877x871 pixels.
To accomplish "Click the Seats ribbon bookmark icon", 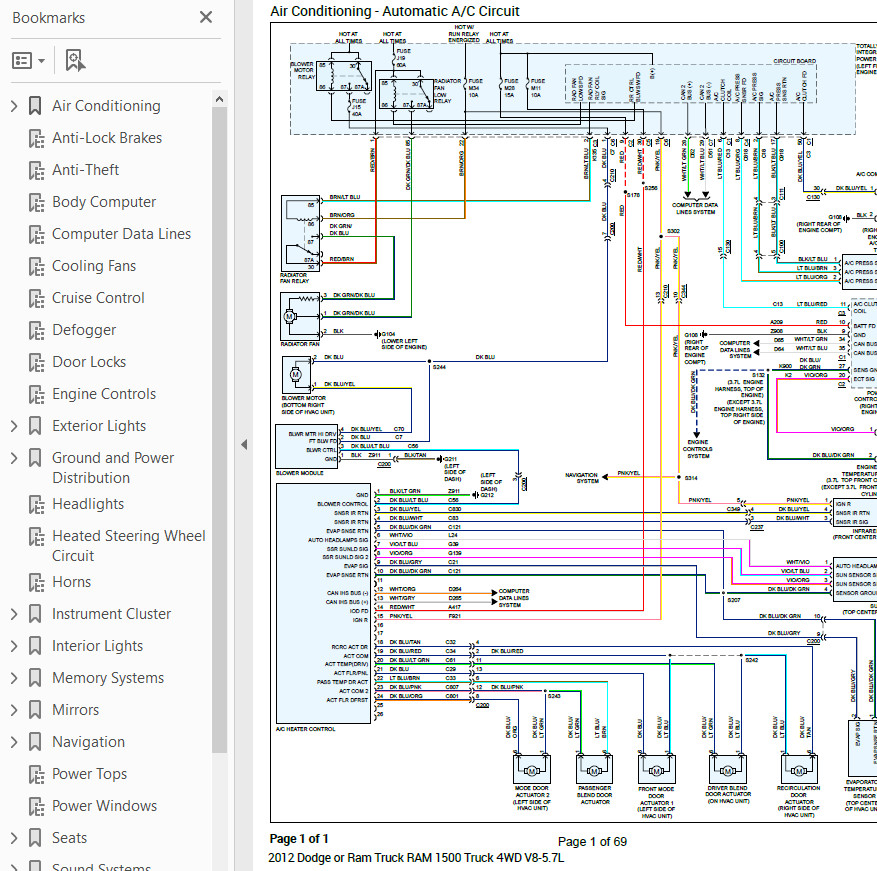I will coord(35,838).
